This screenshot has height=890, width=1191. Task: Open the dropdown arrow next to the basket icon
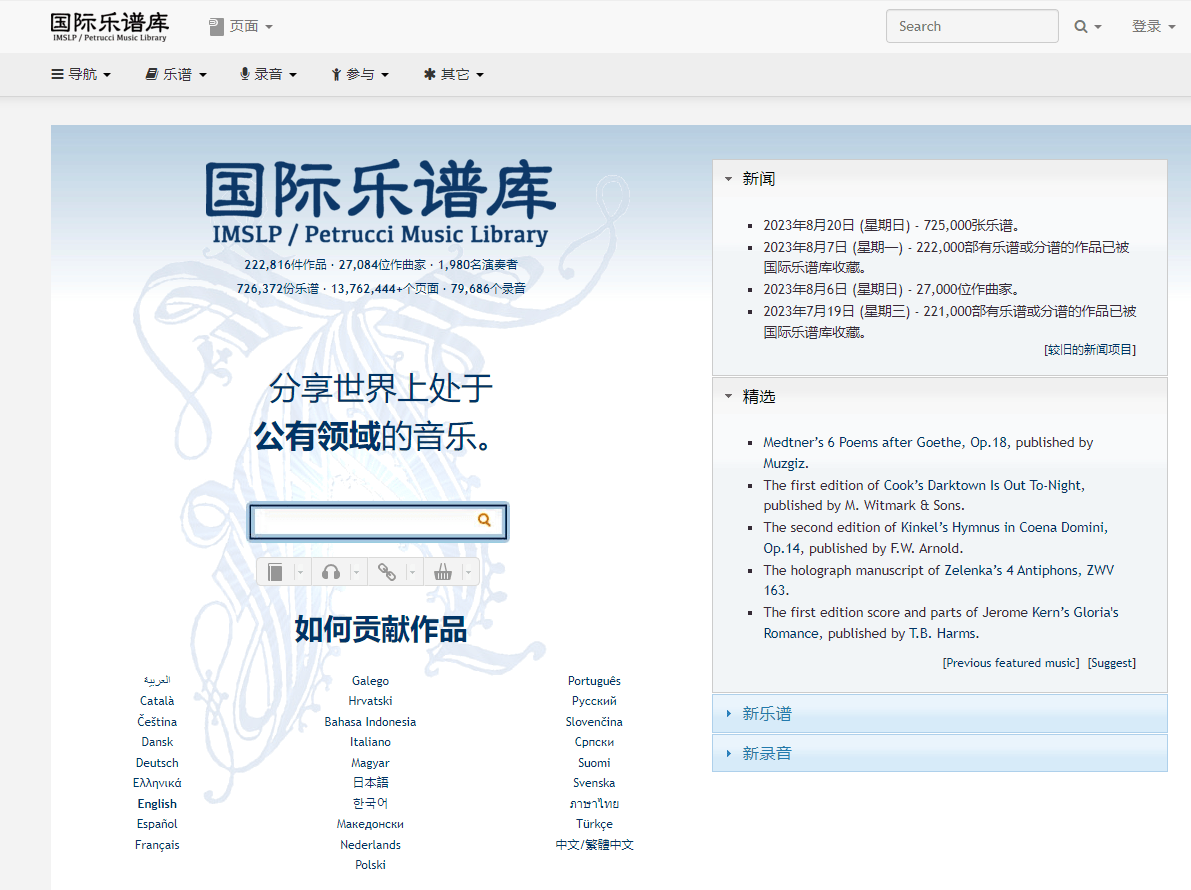pos(467,571)
